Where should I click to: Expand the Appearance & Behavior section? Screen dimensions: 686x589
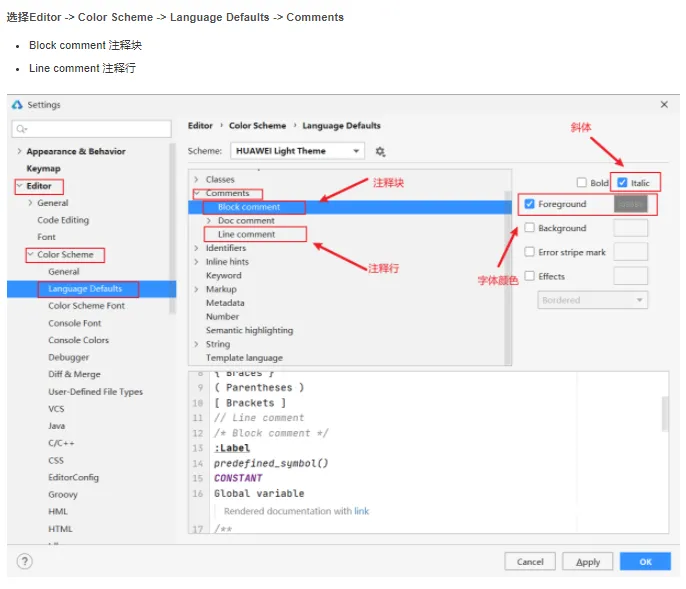(x=18, y=151)
